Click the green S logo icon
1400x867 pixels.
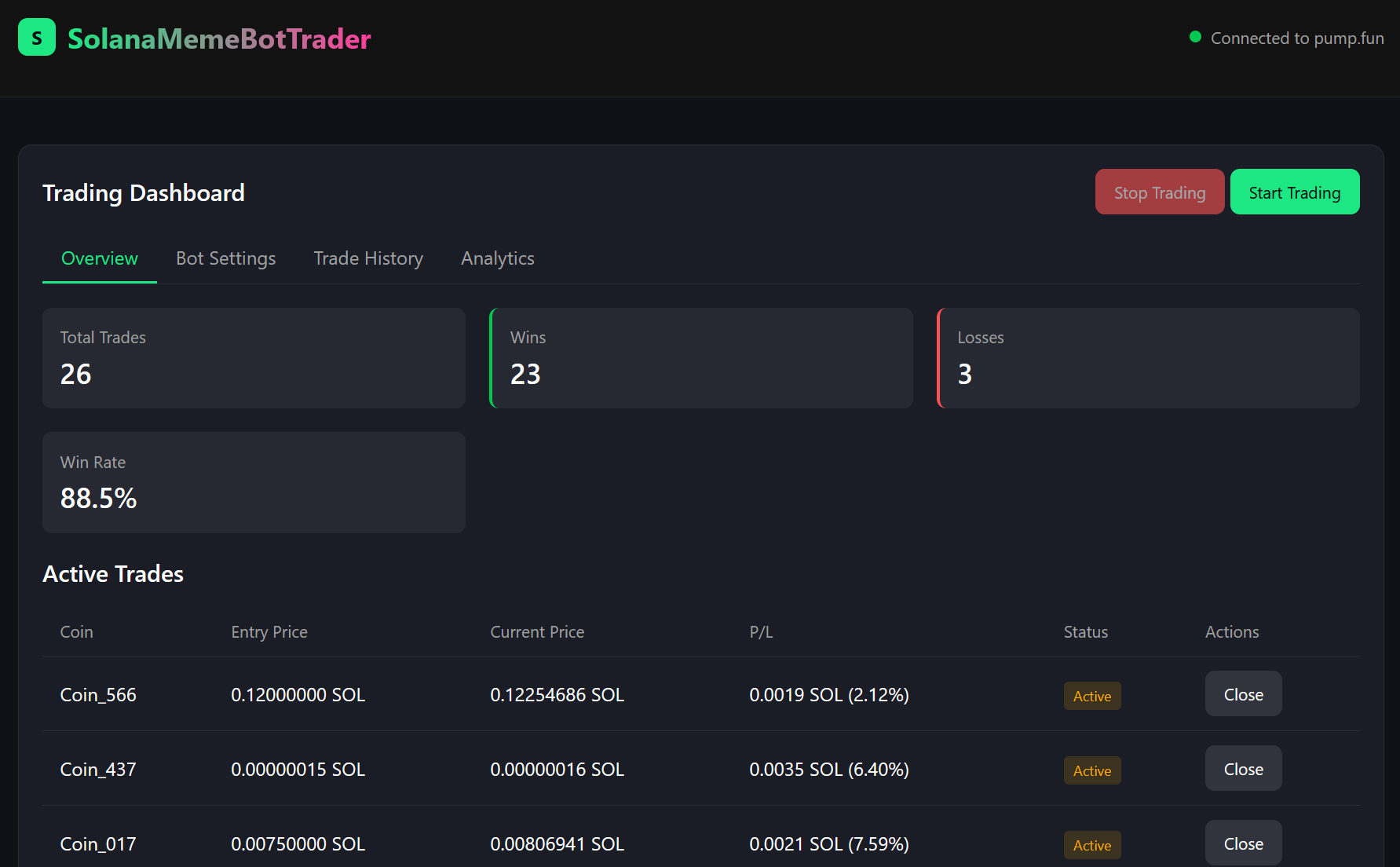37,38
